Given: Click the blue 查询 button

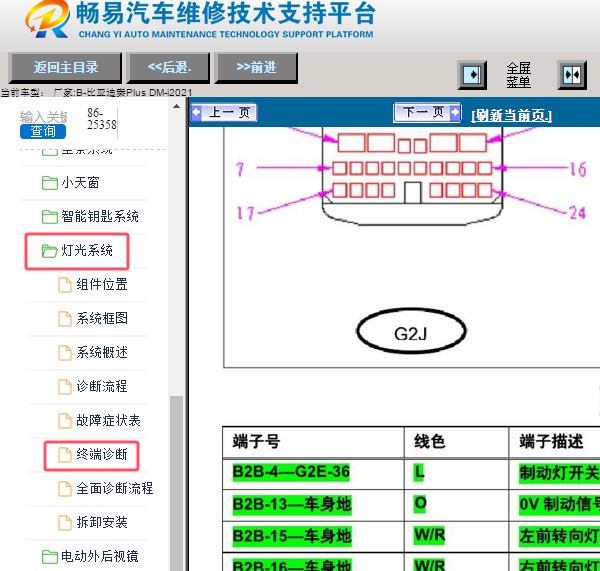Looking at the screenshot, I should click(43, 131).
